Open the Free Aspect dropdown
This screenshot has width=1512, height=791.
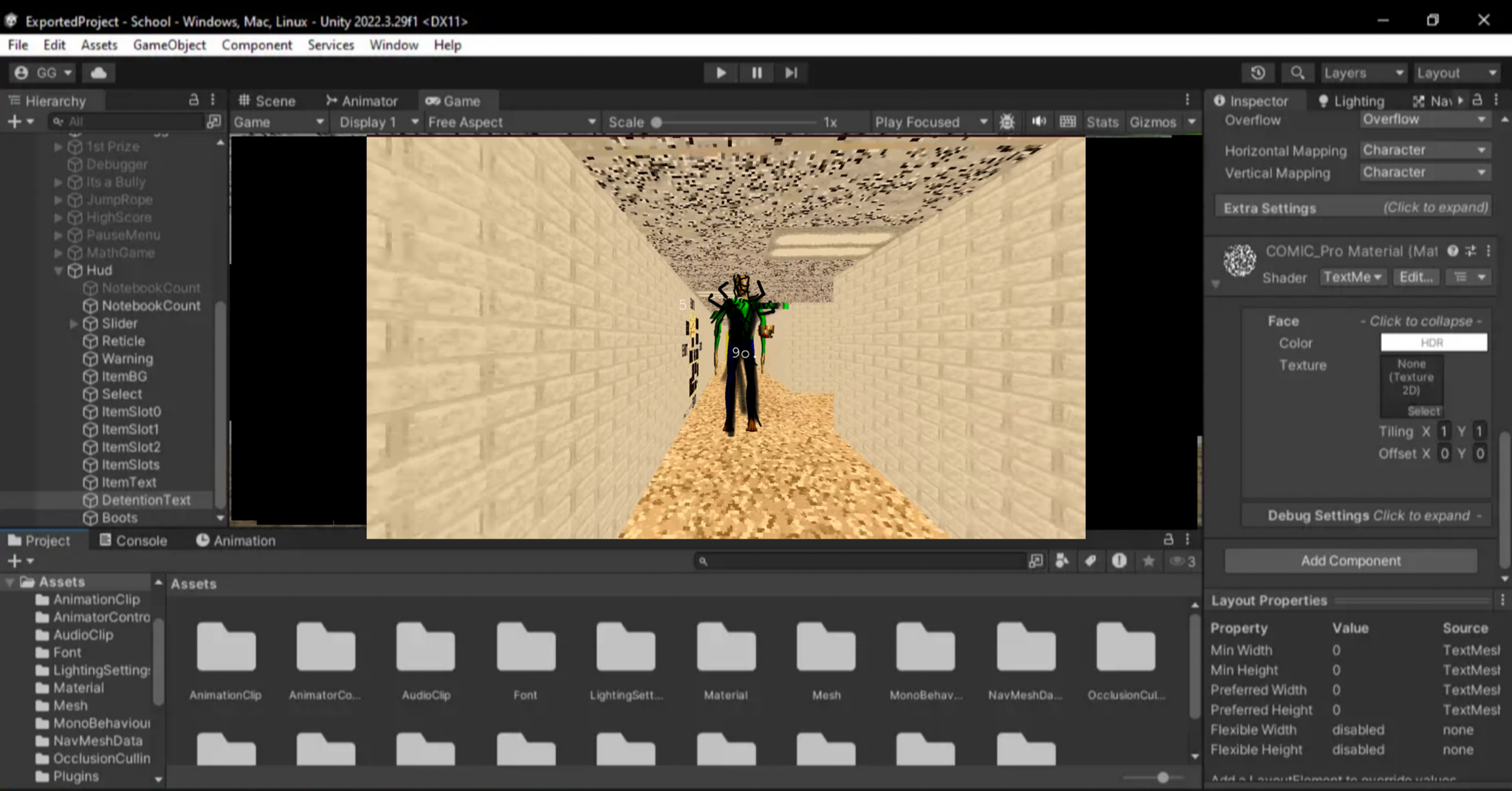[511, 122]
